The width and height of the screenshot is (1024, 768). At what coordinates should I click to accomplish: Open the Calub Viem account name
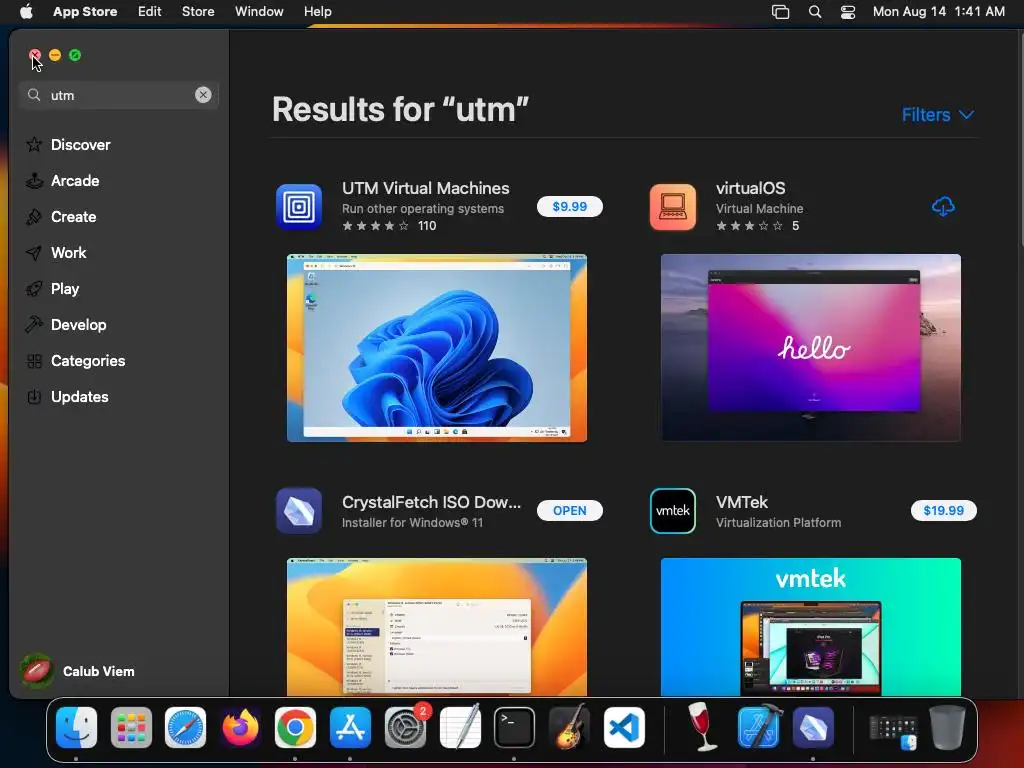(x=99, y=671)
